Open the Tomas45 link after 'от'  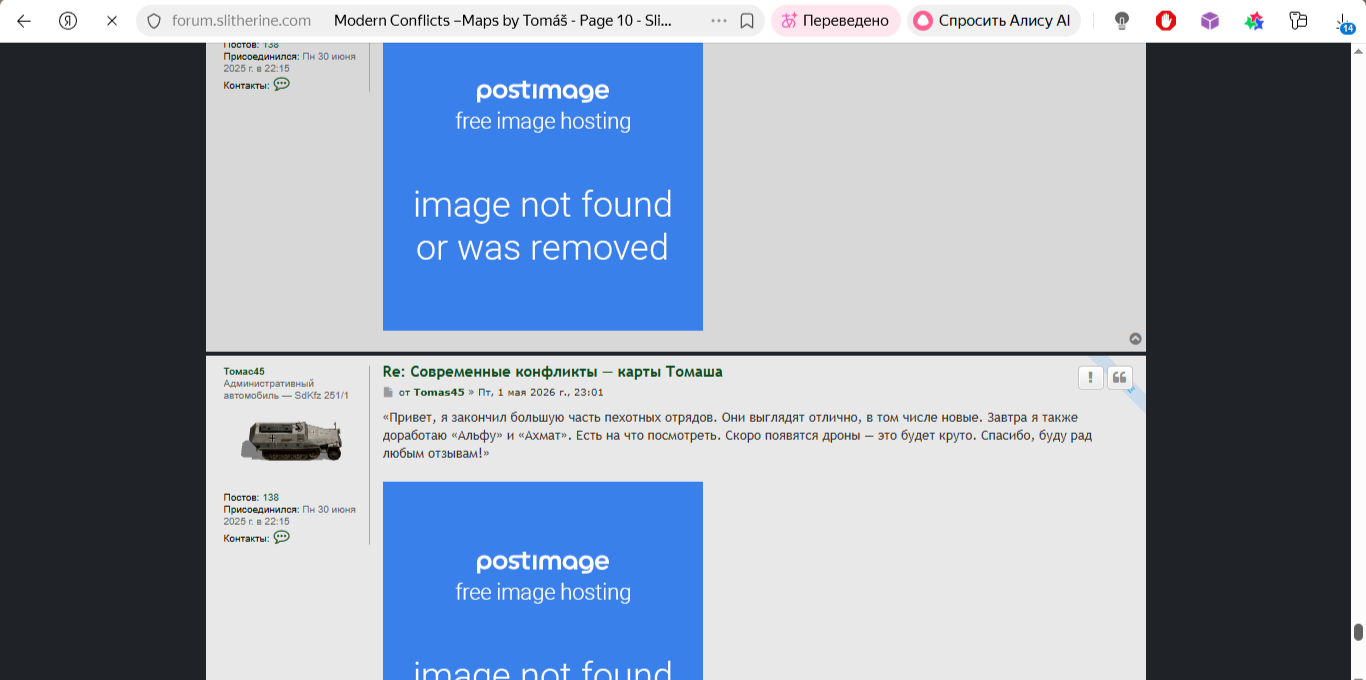439,393
